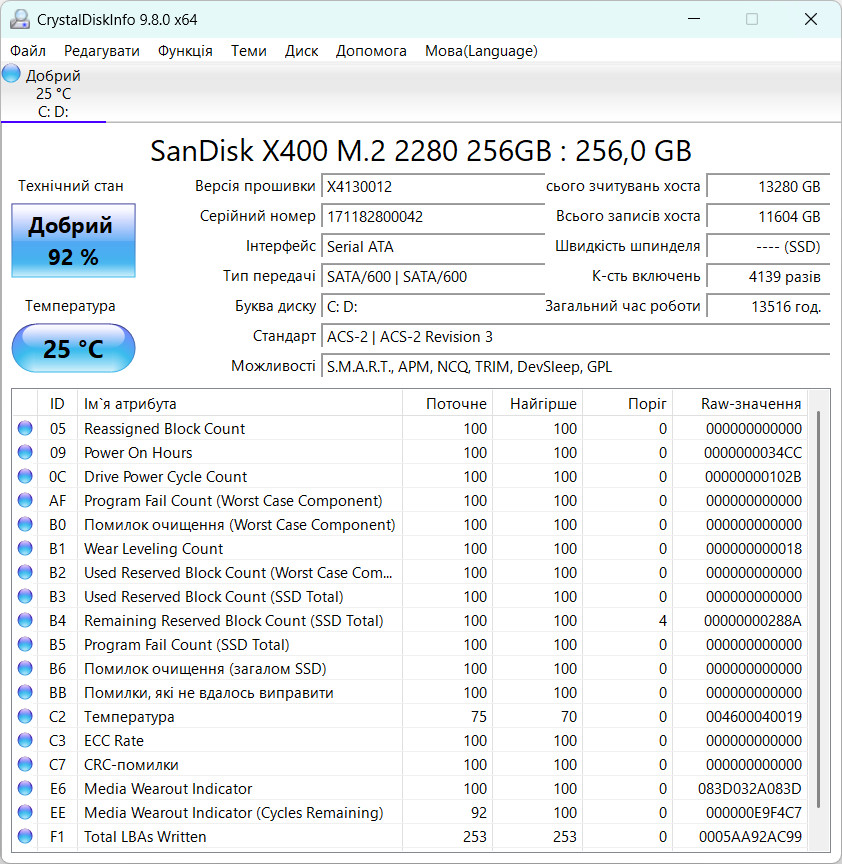
Task: Open the Допомога menu
Action: pyautogui.click(x=371, y=51)
